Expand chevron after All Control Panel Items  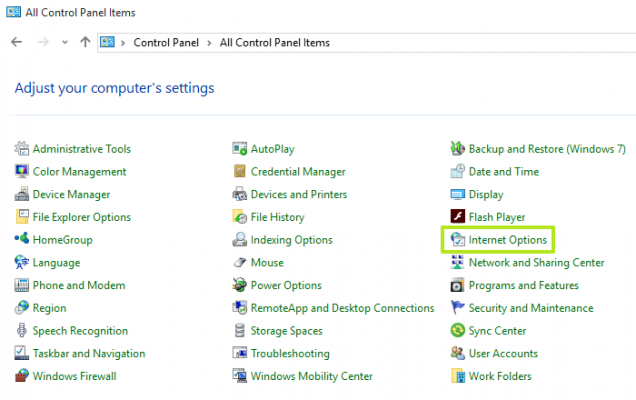337,43
